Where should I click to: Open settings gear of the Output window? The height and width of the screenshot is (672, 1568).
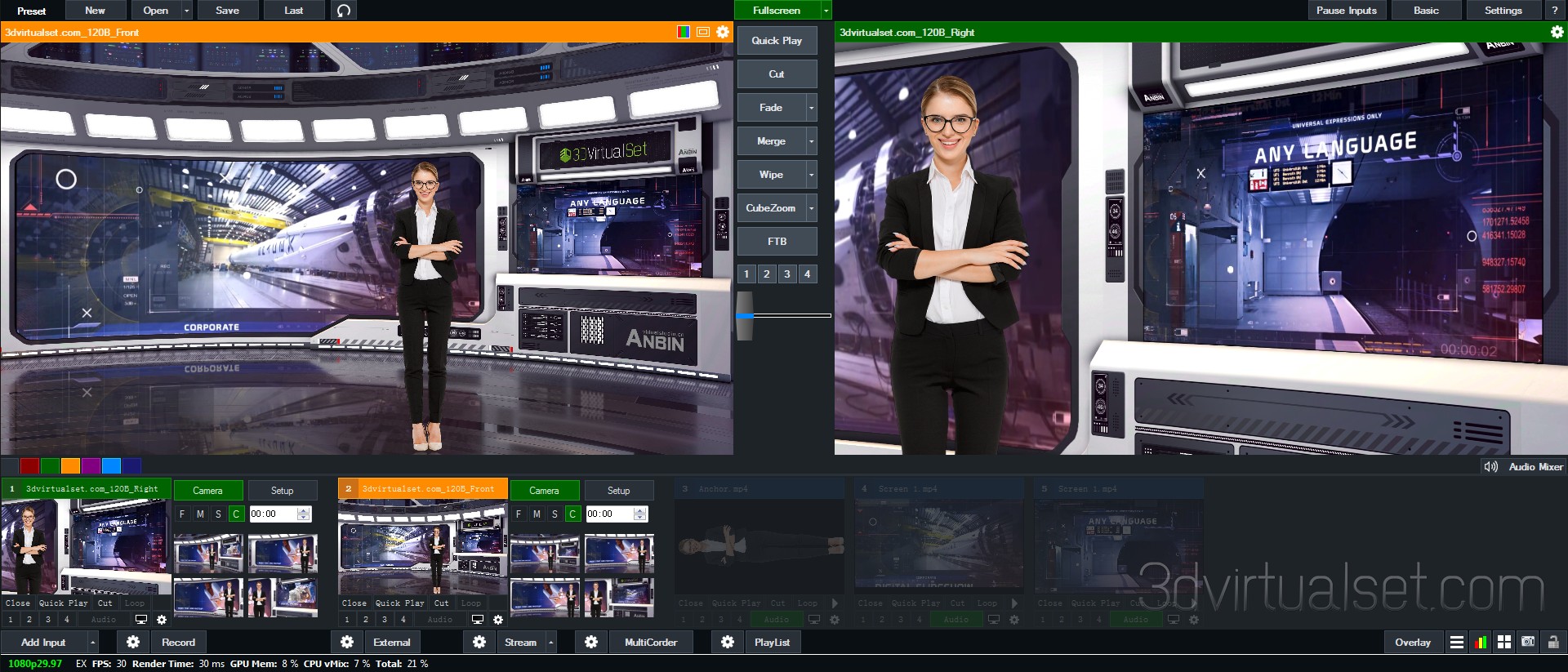[1557, 32]
